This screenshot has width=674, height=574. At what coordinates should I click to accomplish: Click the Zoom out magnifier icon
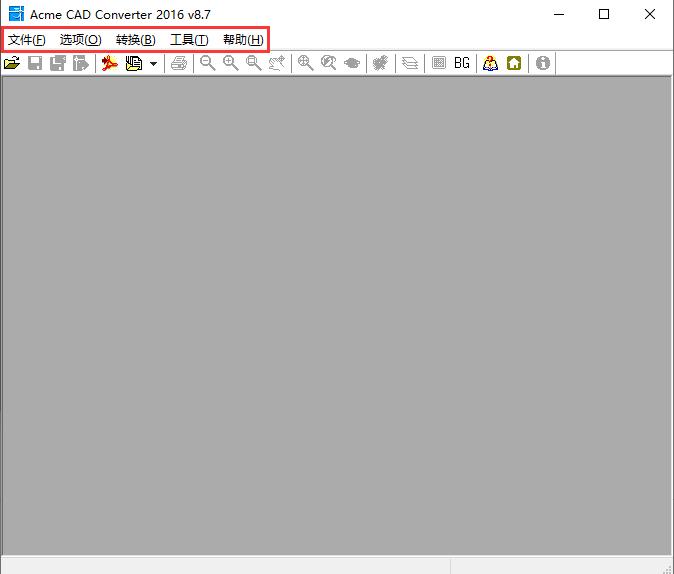(x=208, y=63)
